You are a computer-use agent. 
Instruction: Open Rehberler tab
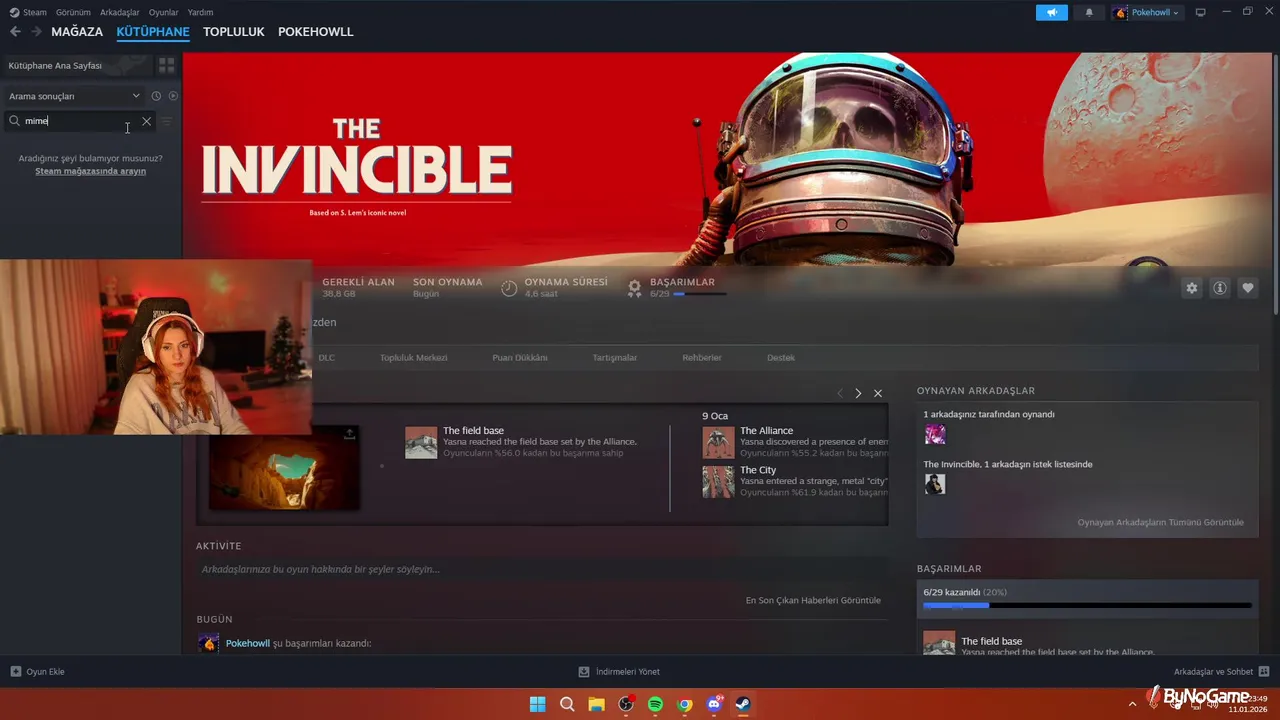click(x=702, y=358)
